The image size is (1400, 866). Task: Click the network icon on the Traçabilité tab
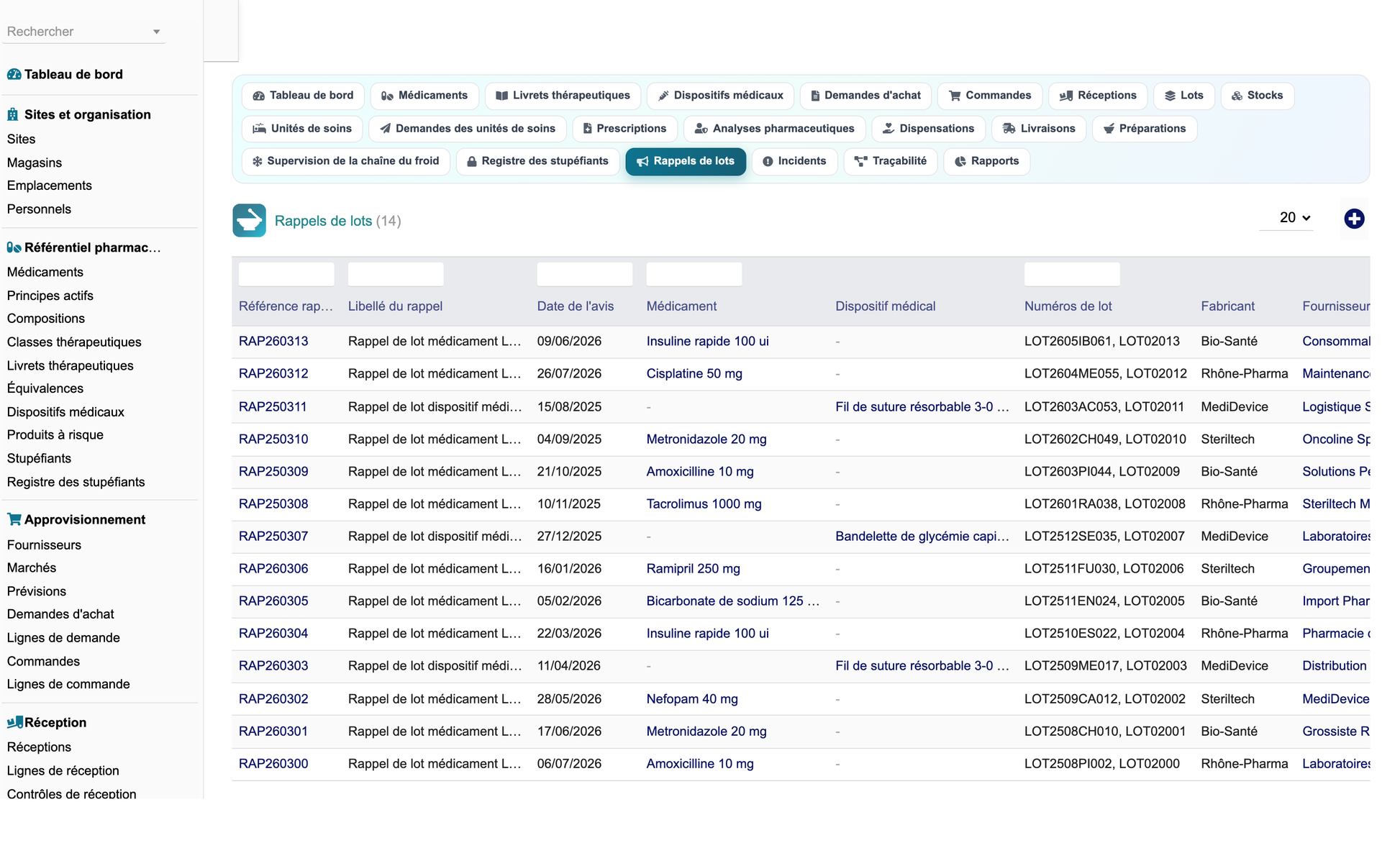tap(860, 161)
